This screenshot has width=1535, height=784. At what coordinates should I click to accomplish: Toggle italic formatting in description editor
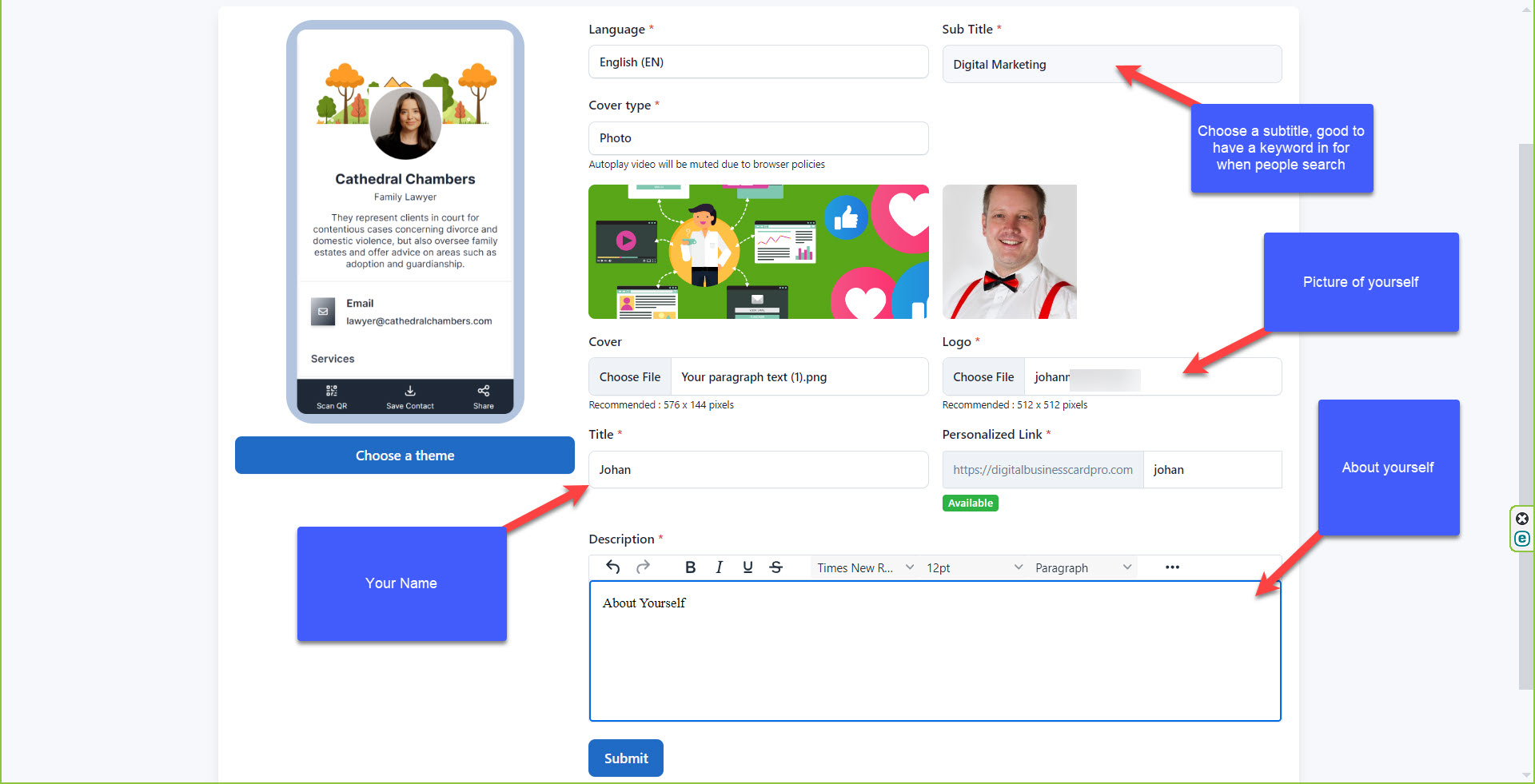(719, 567)
